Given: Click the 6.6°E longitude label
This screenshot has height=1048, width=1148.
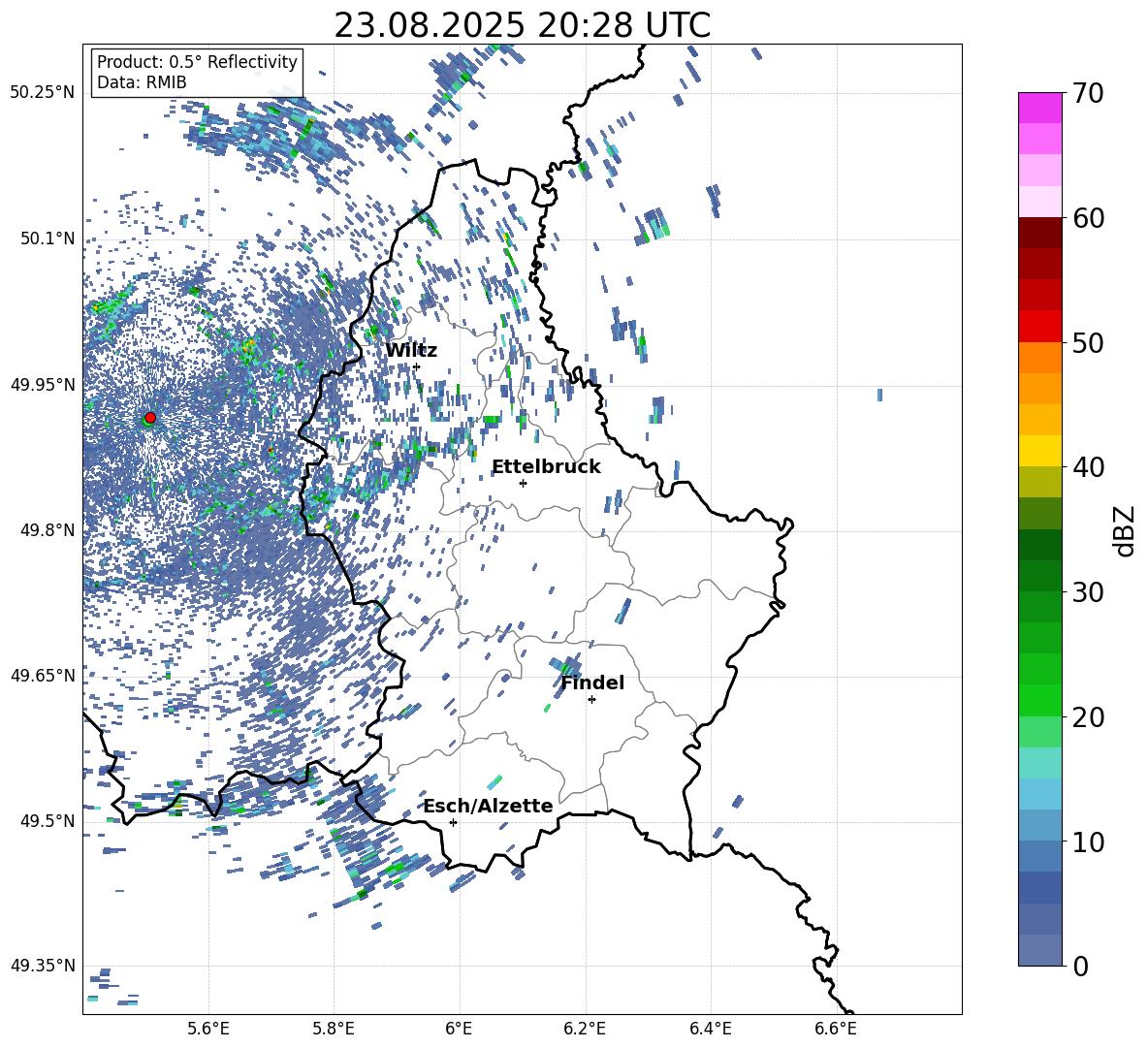Looking at the screenshot, I should [x=836, y=1029].
